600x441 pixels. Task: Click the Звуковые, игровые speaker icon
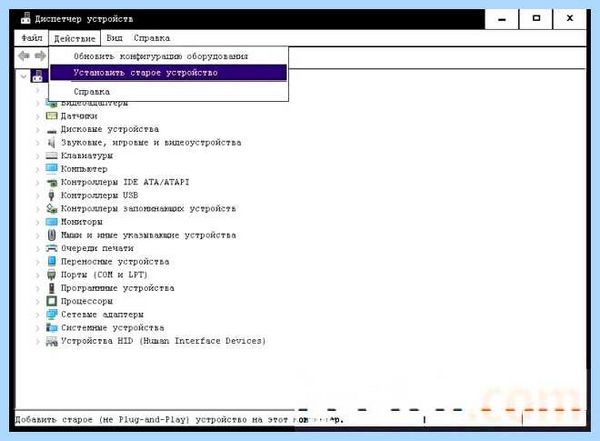(x=51, y=143)
